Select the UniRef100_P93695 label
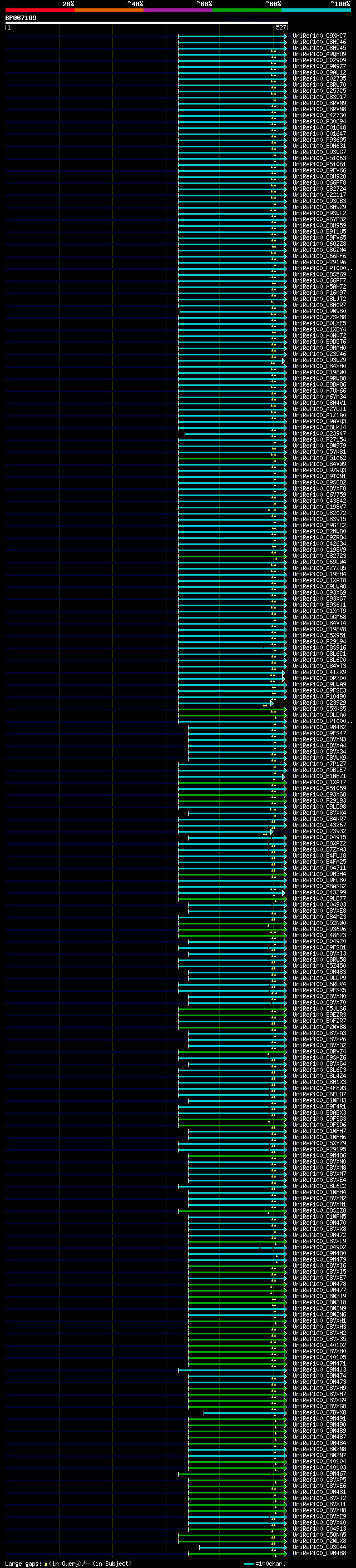Image resolution: width=356 pixels, height=1568 pixels. click(319, 140)
